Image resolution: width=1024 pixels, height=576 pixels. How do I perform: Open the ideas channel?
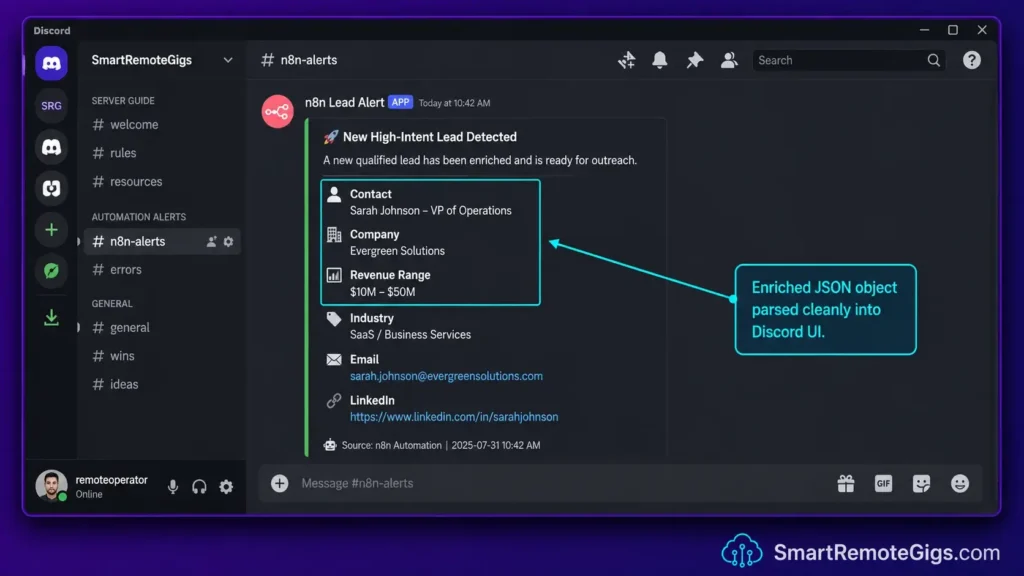pyautogui.click(x=160, y=385)
